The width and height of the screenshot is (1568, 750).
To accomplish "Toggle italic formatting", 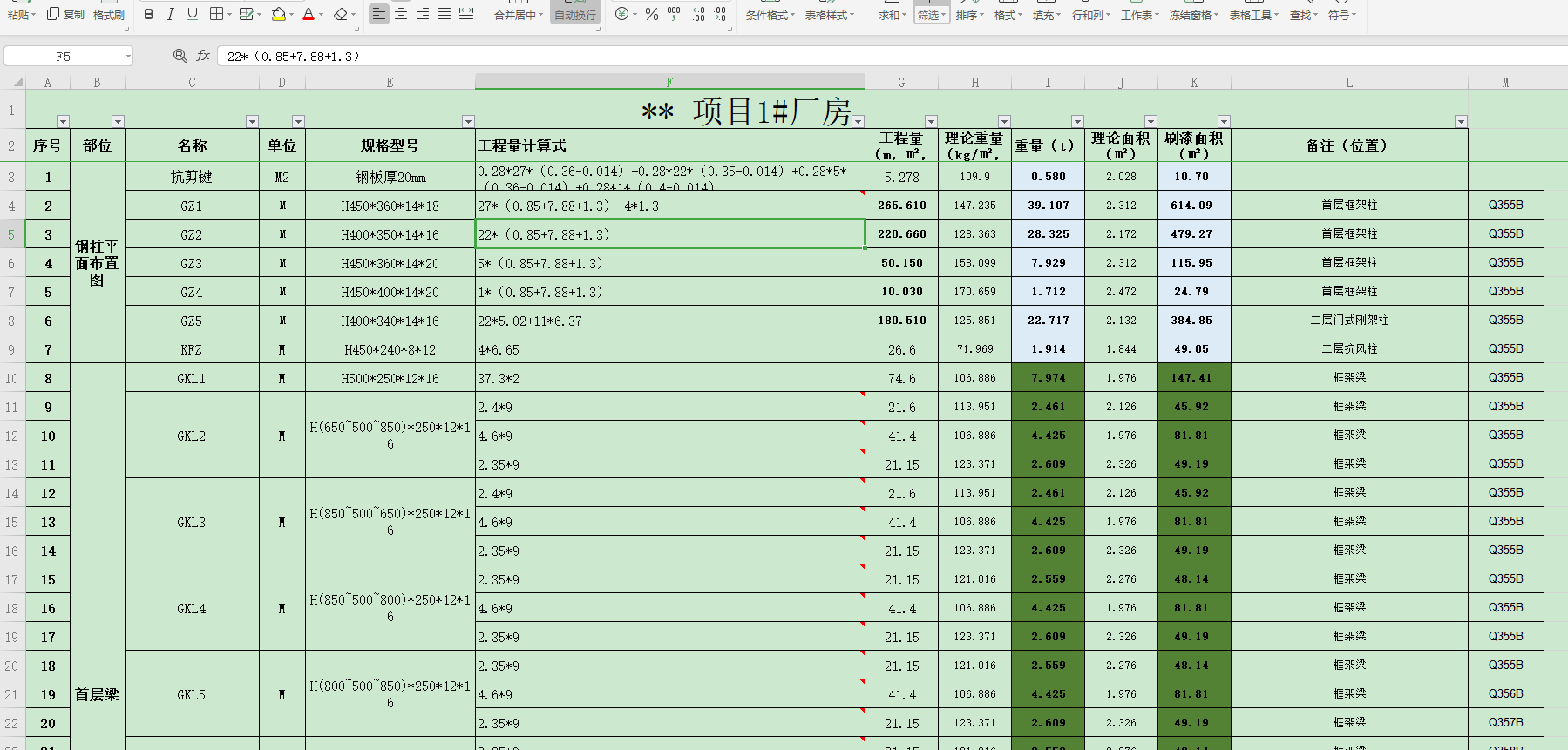I will coord(171,14).
